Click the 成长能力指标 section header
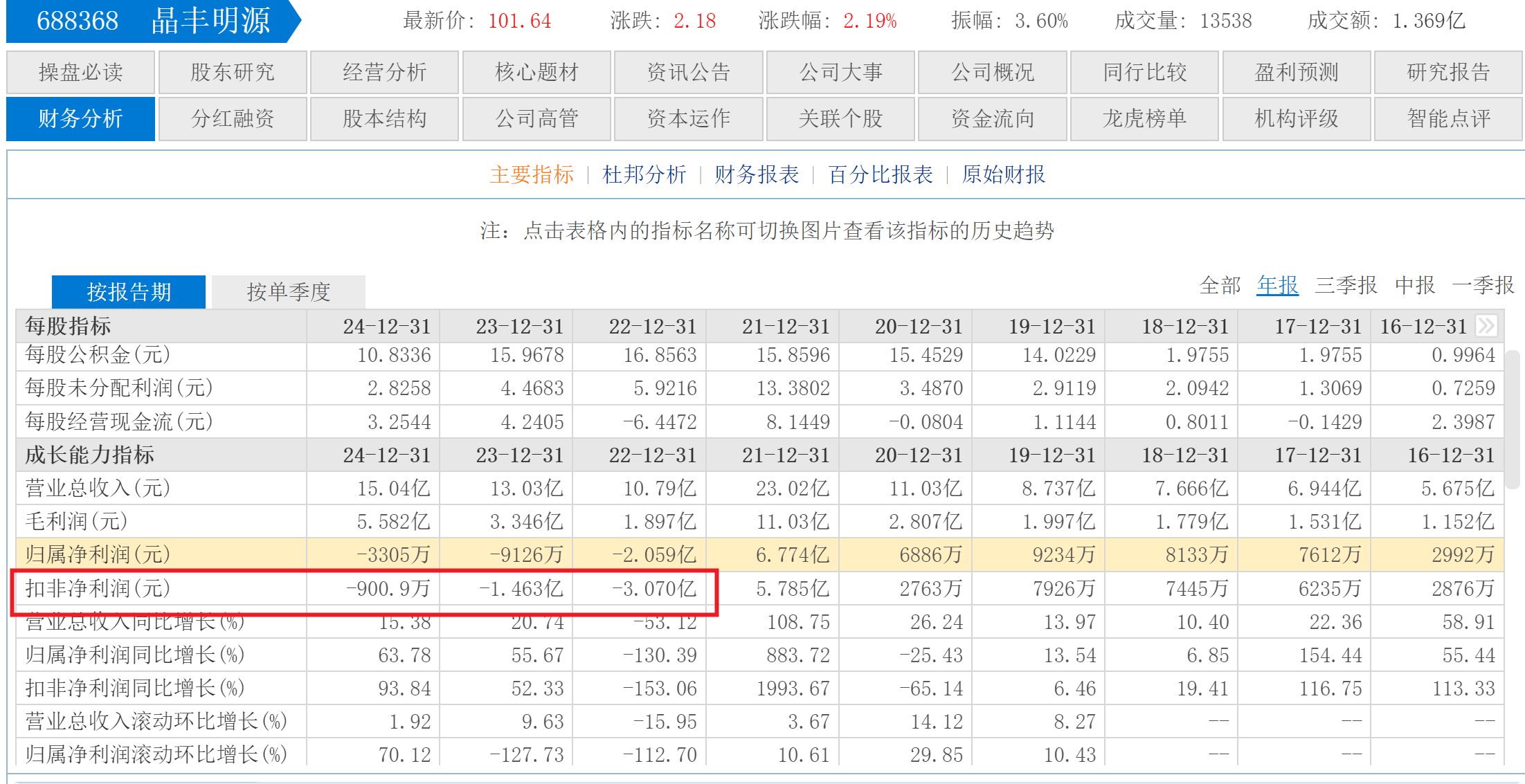This screenshot has width=1525, height=784. pyautogui.click(x=89, y=455)
